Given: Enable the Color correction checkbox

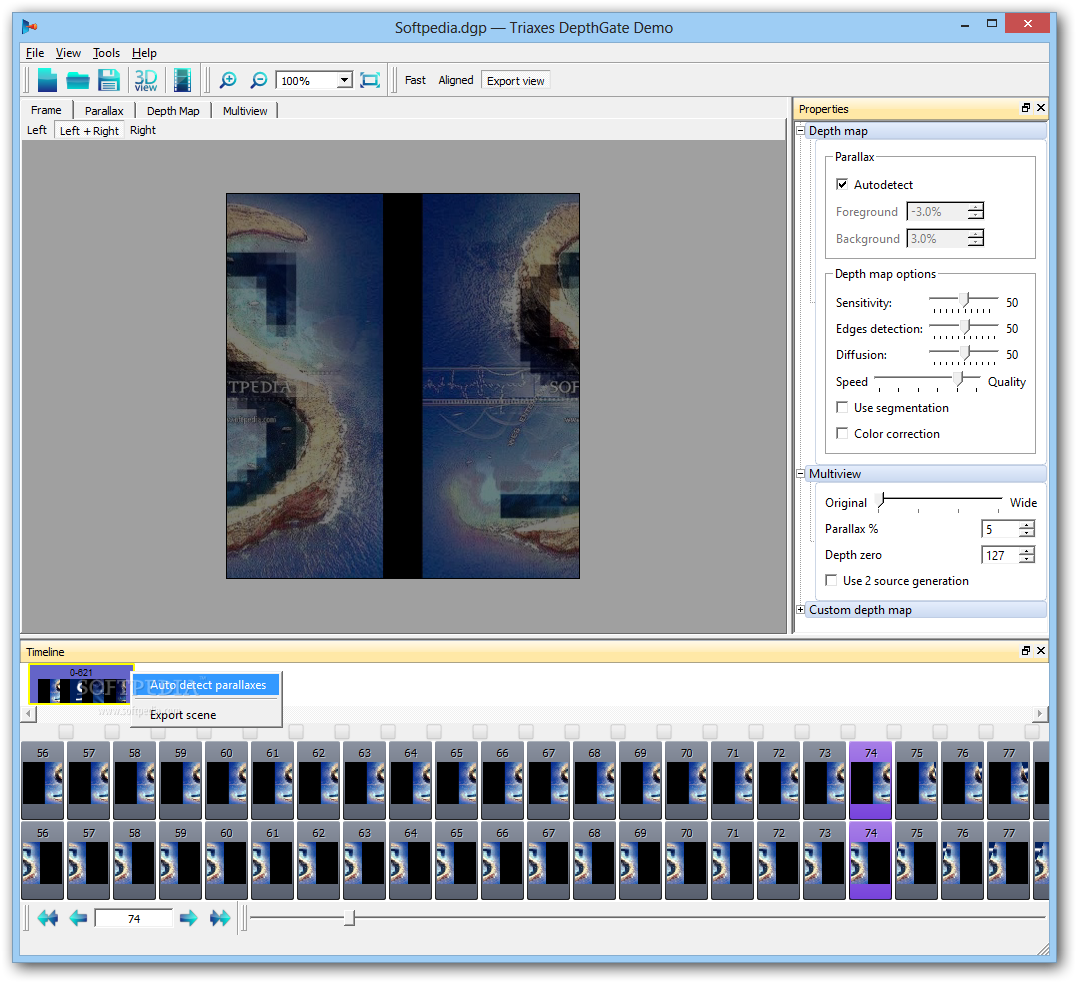Looking at the screenshot, I should 842,433.
